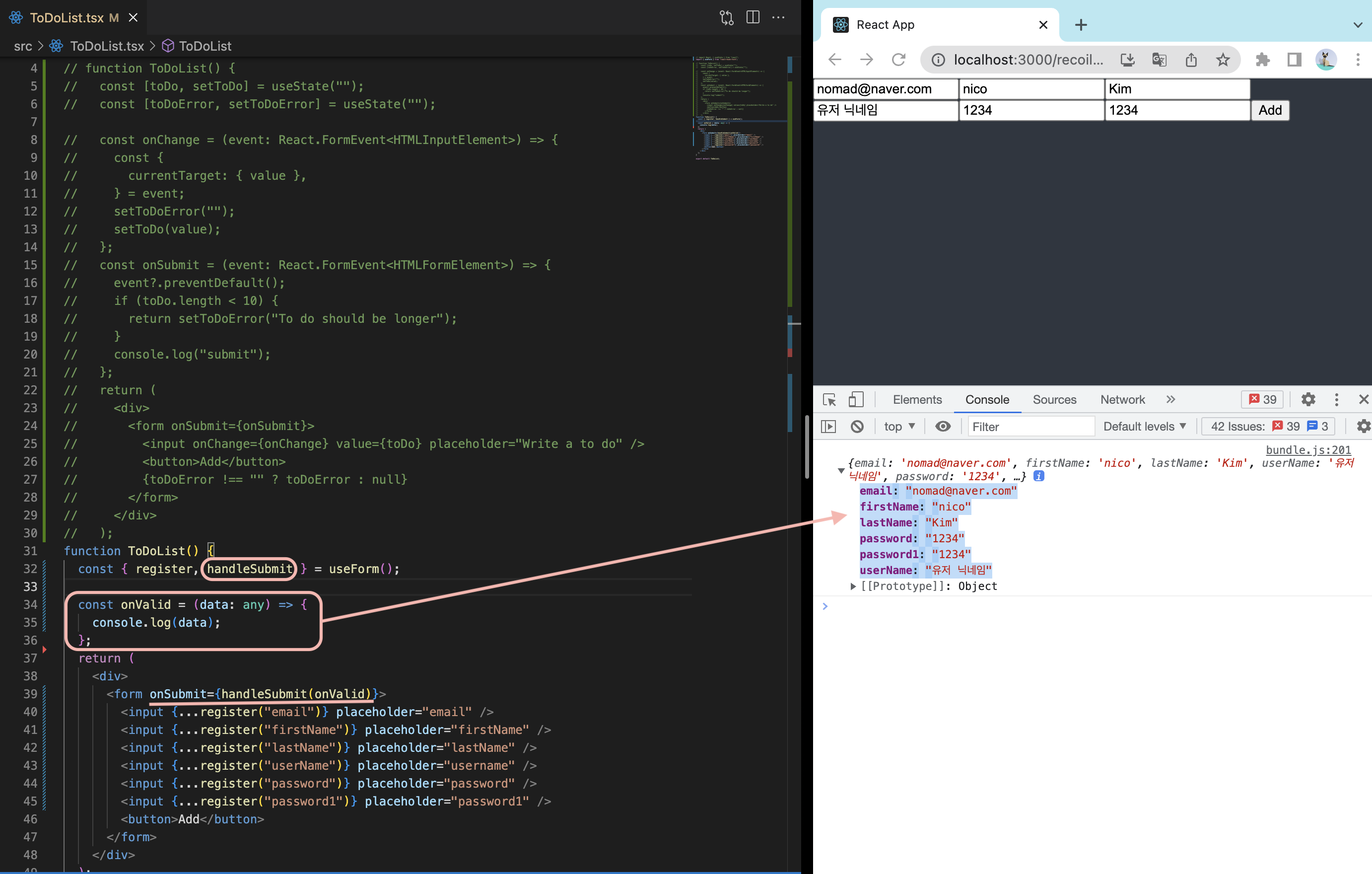The height and width of the screenshot is (874, 1372).
Task: Open the Default levels dropdown
Action: [1144, 427]
